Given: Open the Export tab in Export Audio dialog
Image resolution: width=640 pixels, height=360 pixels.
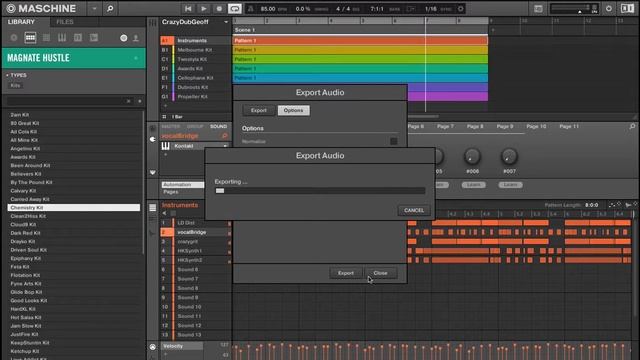Looking at the screenshot, I should pyautogui.click(x=258, y=110).
